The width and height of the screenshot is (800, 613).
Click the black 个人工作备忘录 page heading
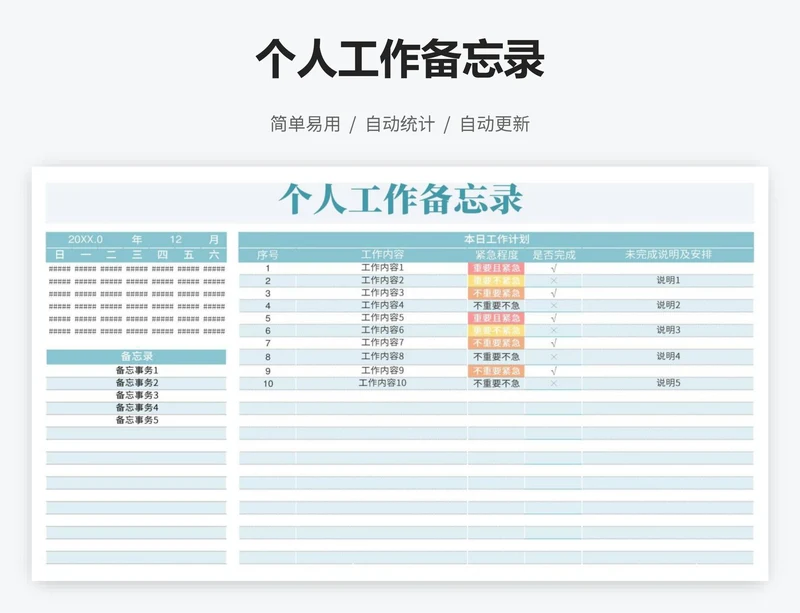coord(400,59)
